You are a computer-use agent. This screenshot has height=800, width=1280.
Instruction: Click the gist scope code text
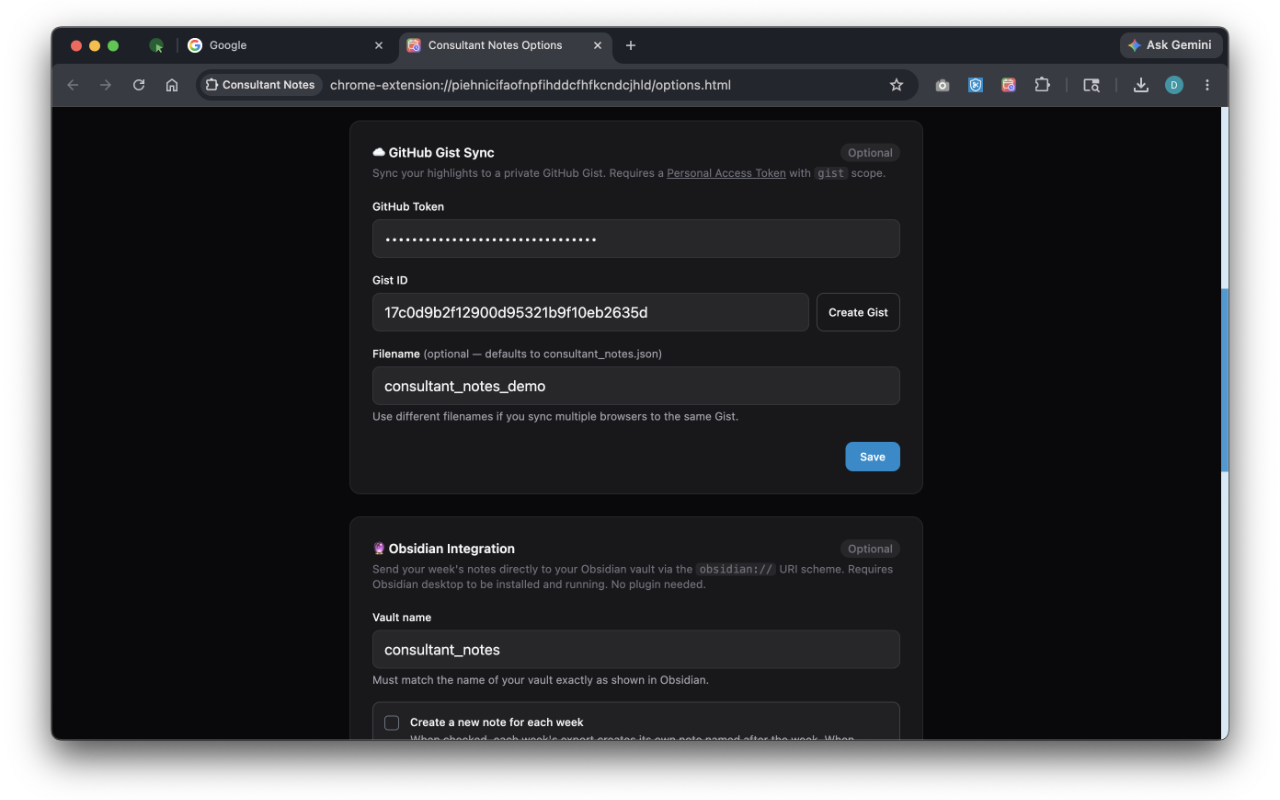click(831, 173)
